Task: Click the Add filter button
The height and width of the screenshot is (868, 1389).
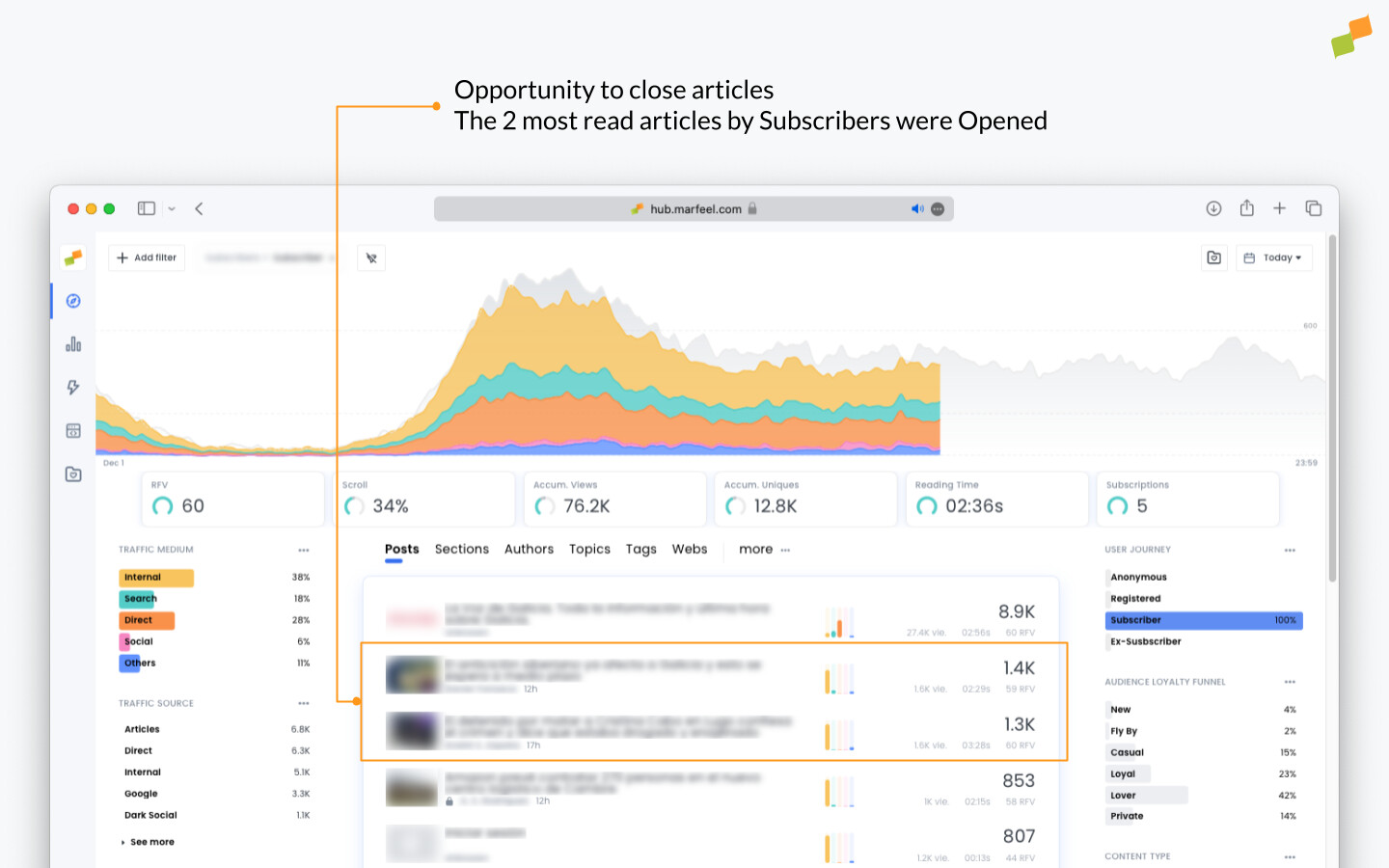Action: pyautogui.click(x=146, y=258)
